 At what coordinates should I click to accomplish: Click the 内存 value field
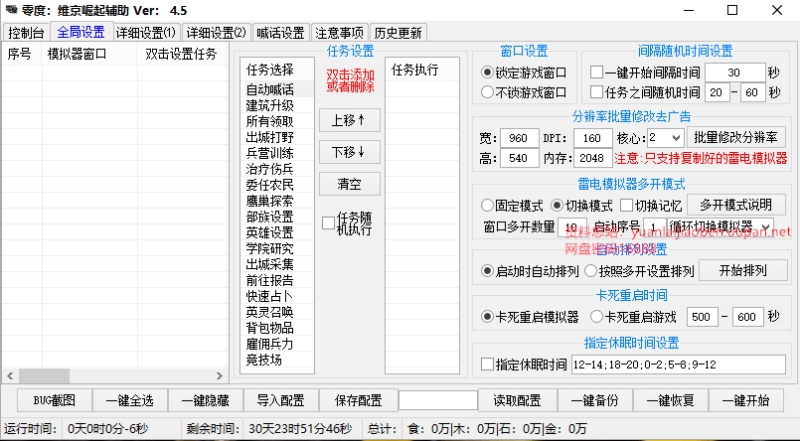click(593, 158)
